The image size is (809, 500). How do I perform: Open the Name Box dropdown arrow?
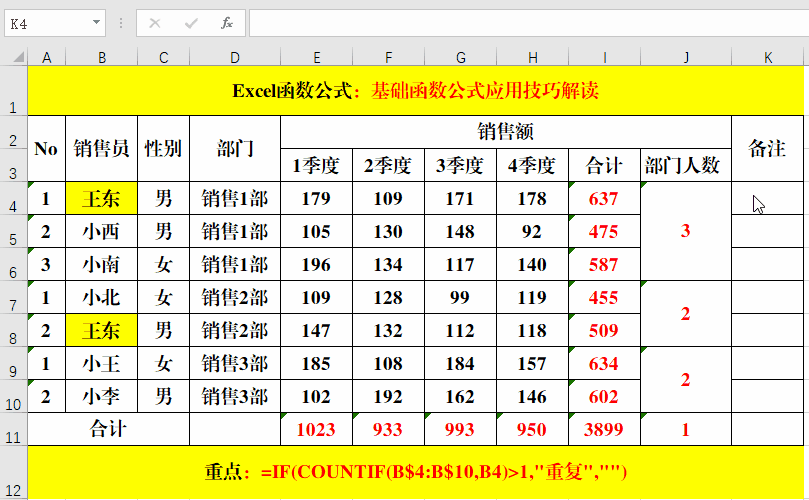(x=96, y=23)
